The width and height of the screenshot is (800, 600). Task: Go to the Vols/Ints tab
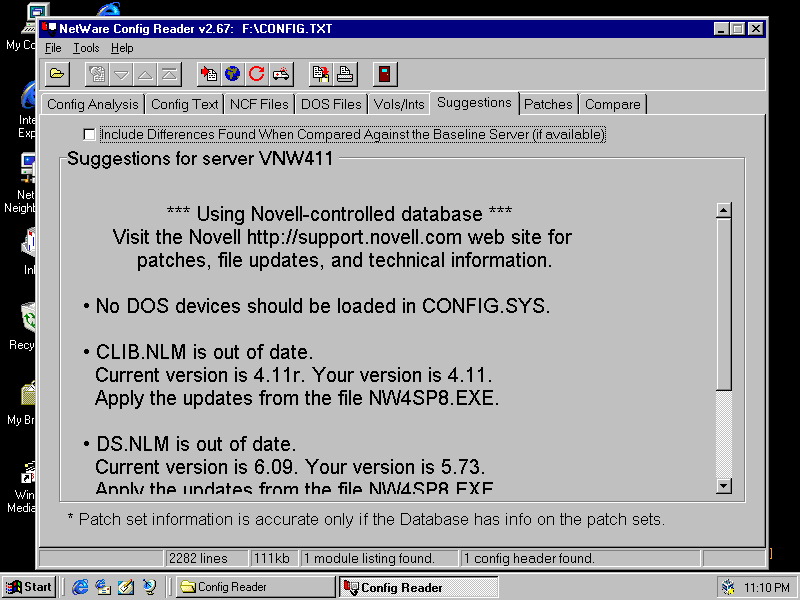(x=399, y=104)
